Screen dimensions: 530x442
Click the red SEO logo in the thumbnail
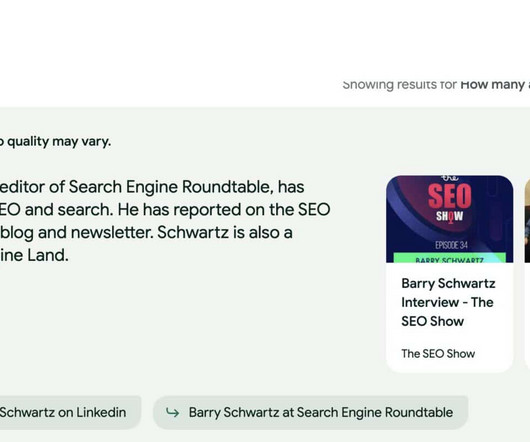click(450, 196)
